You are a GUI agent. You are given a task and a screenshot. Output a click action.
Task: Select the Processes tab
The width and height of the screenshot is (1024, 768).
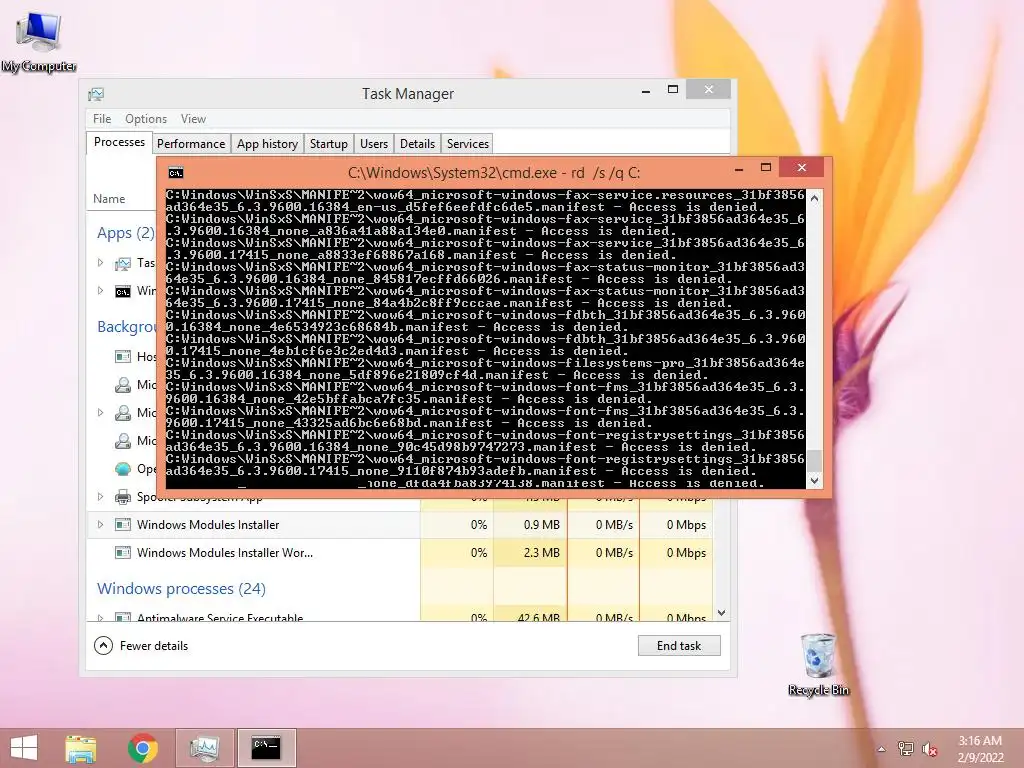pos(119,142)
